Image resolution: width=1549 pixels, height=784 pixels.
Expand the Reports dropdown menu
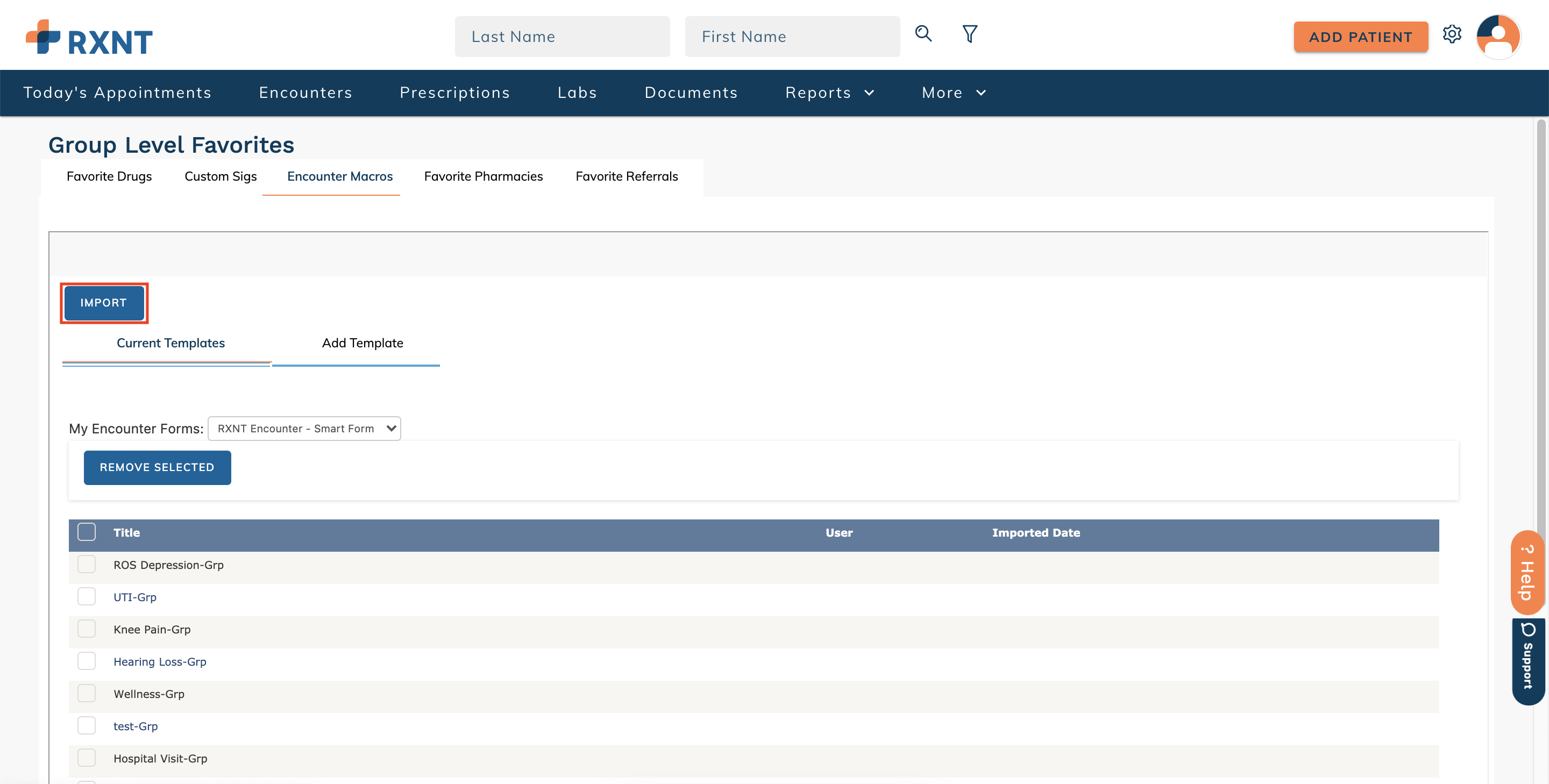tap(830, 92)
